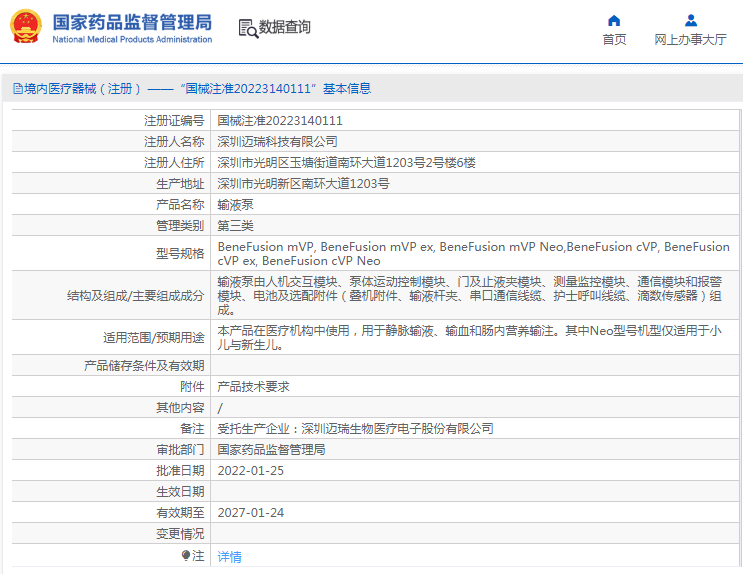Open the 详情 link in the note row
This screenshot has height=574, width=743.
pyautogui.click(x=230, y=557)
